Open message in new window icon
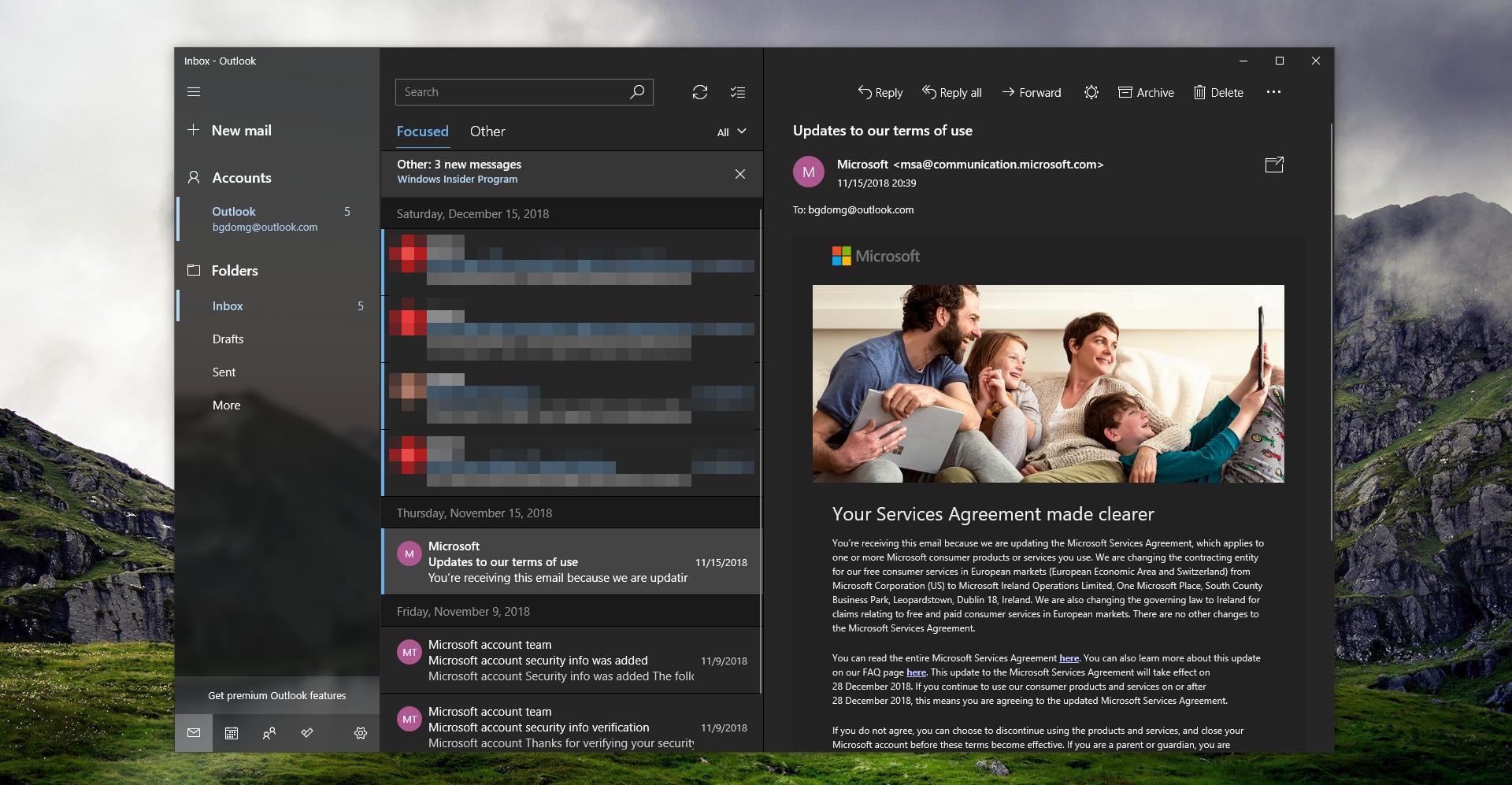Image resolution: width=1512 pixels, height=785 pixels. [x=1274, y=165]
